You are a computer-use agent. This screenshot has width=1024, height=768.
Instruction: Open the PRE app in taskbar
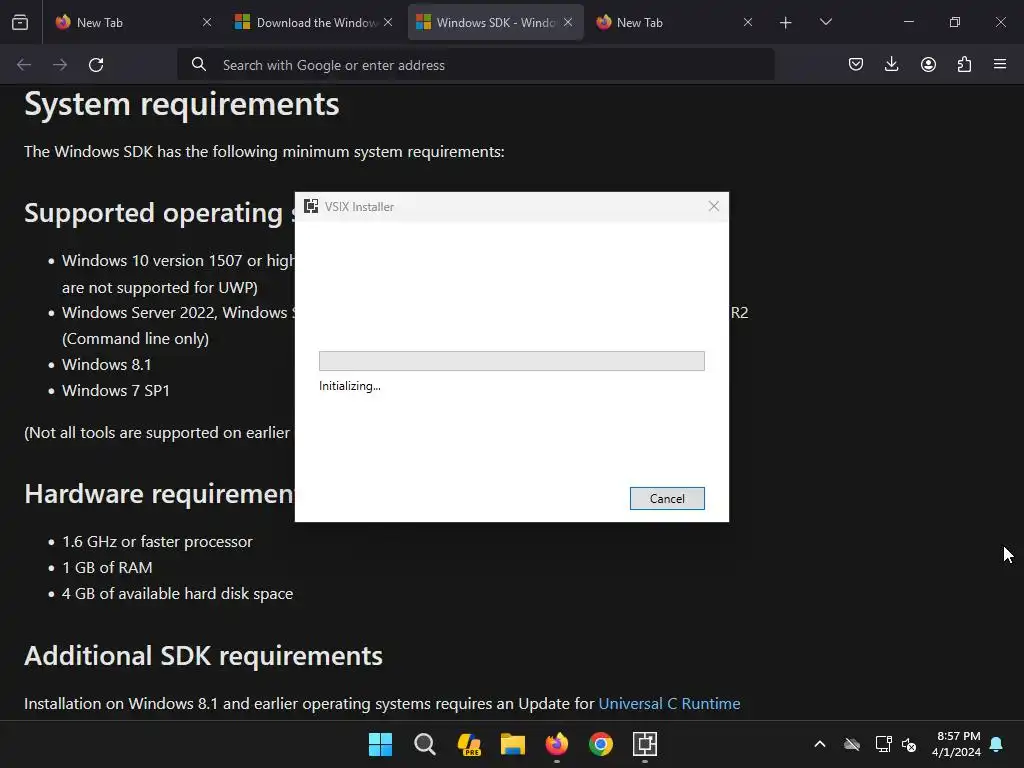(469, 744)
